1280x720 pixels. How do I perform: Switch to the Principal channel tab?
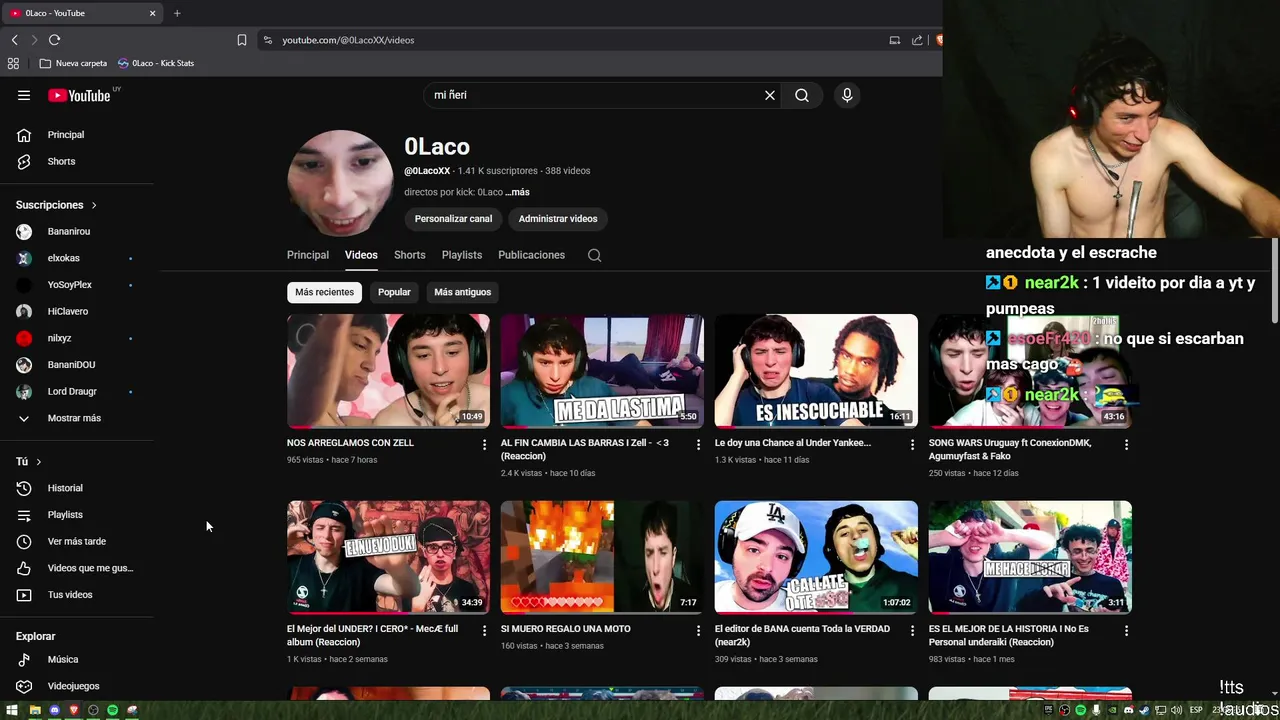[308, 255]
